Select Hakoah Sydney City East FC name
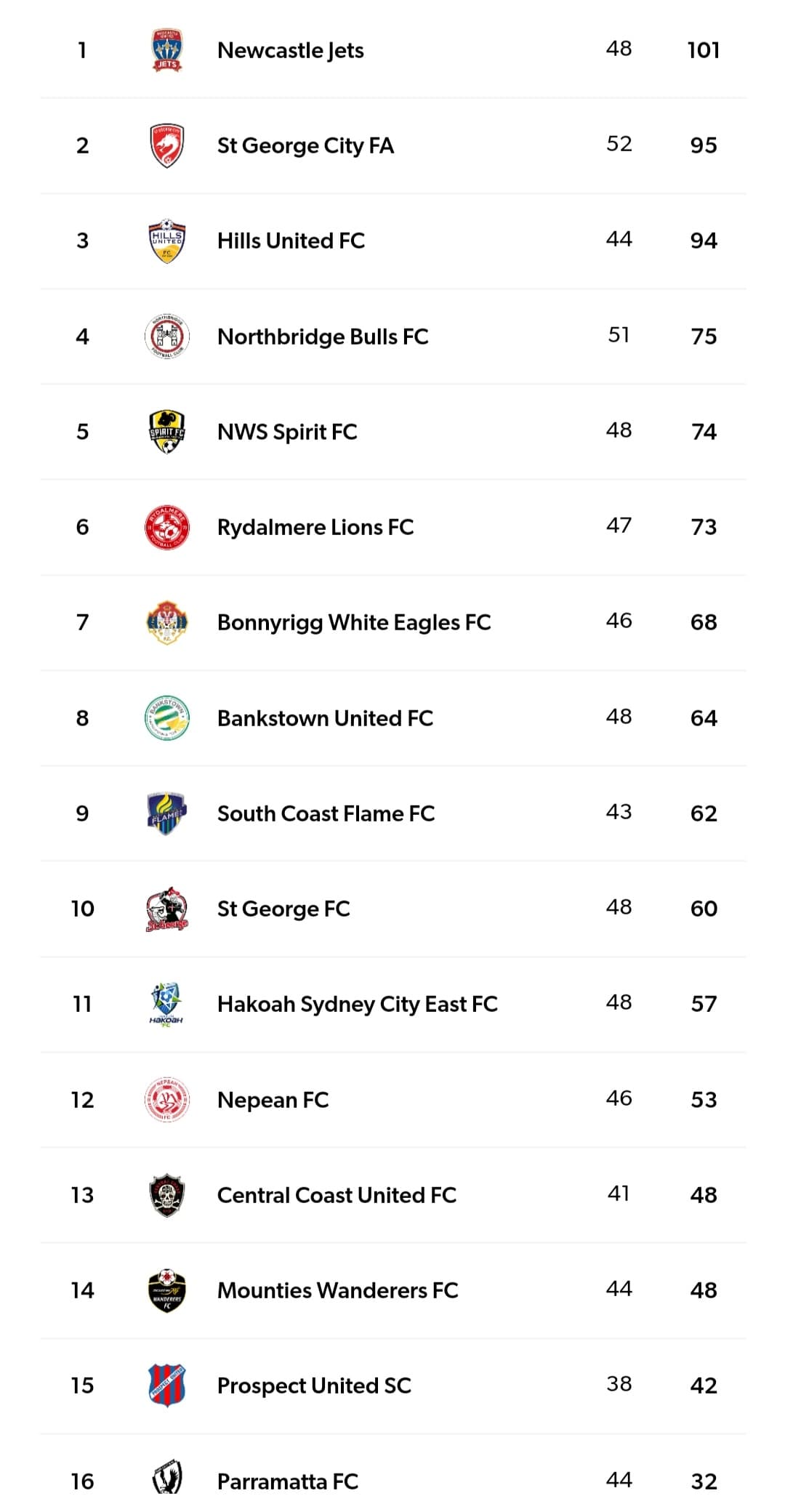This screenshot has height=1512, width=785. pyautogui.click(x=357, y=1004)
